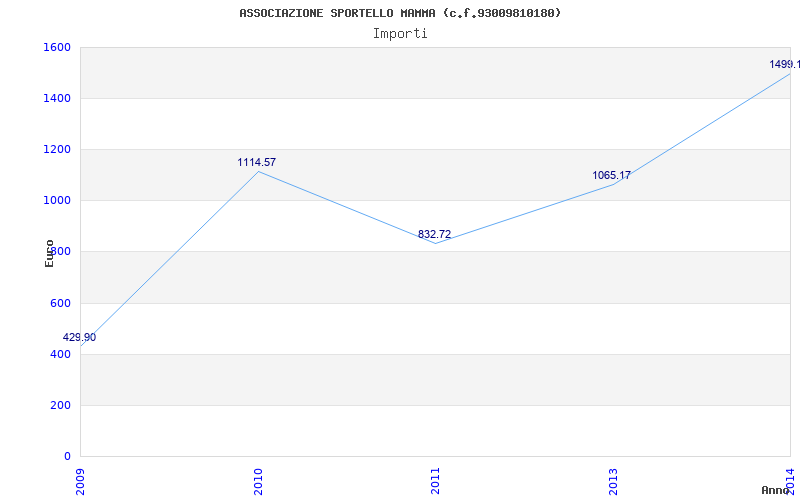Click x-axis year 2011
Image resolution: width=800 pixels, height=500 pixels.
(x=435, y=481)
